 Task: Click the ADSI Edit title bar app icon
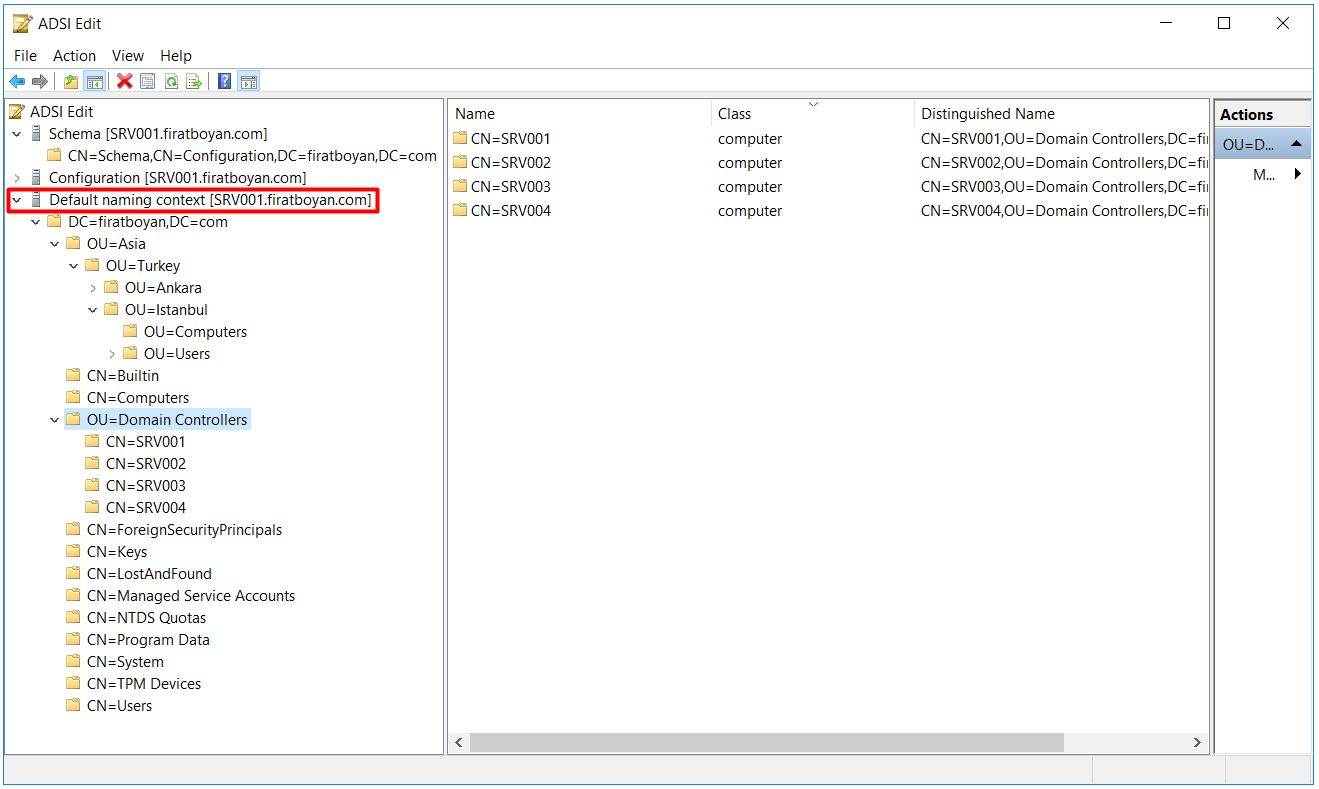click(x=22, y=23)
